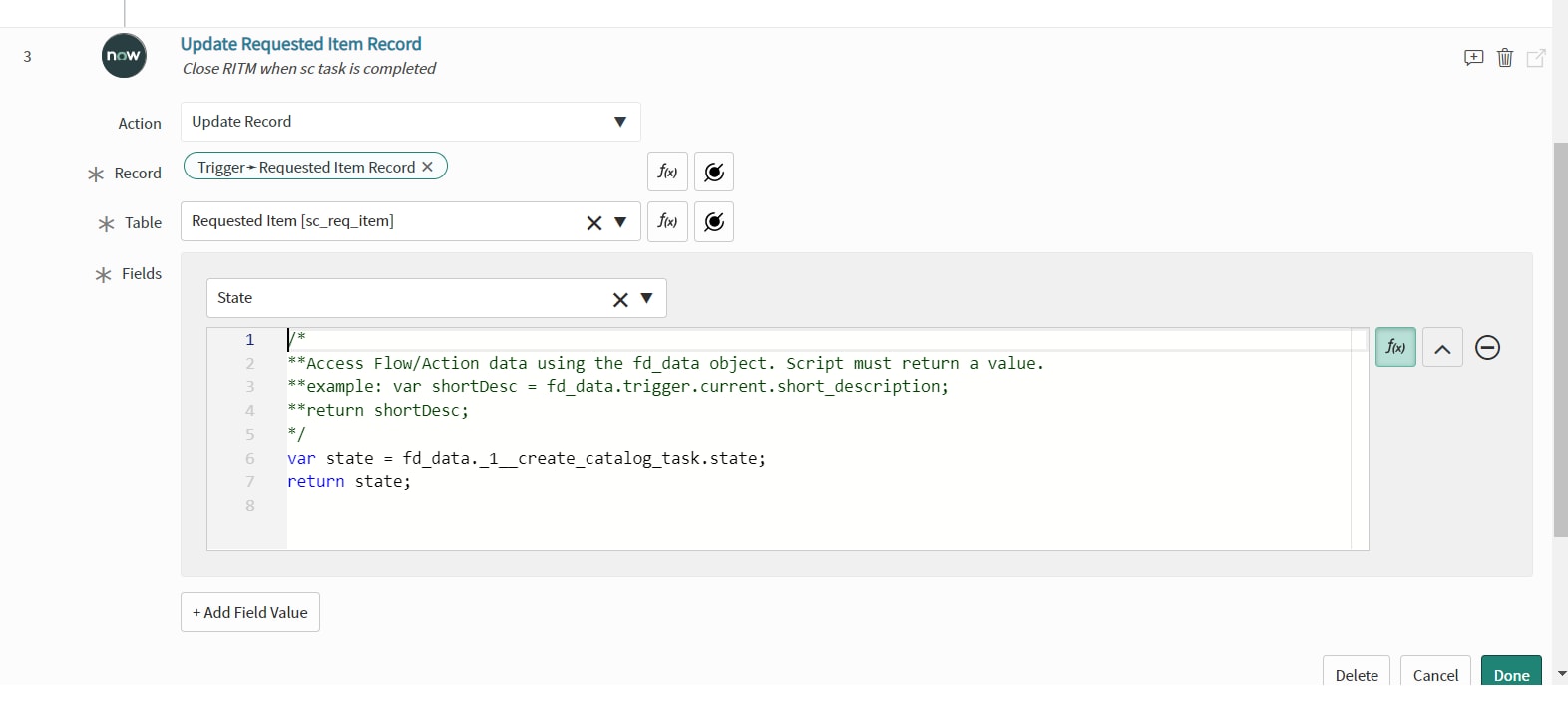Click the ServiceNow now logo icon
Image resolution: width=1568 pixels, height=701 pixels.
click(124, 55)
